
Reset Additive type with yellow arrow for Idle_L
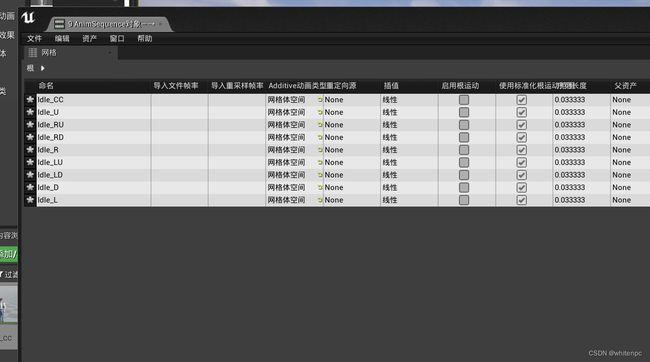(x=320, y=200)
